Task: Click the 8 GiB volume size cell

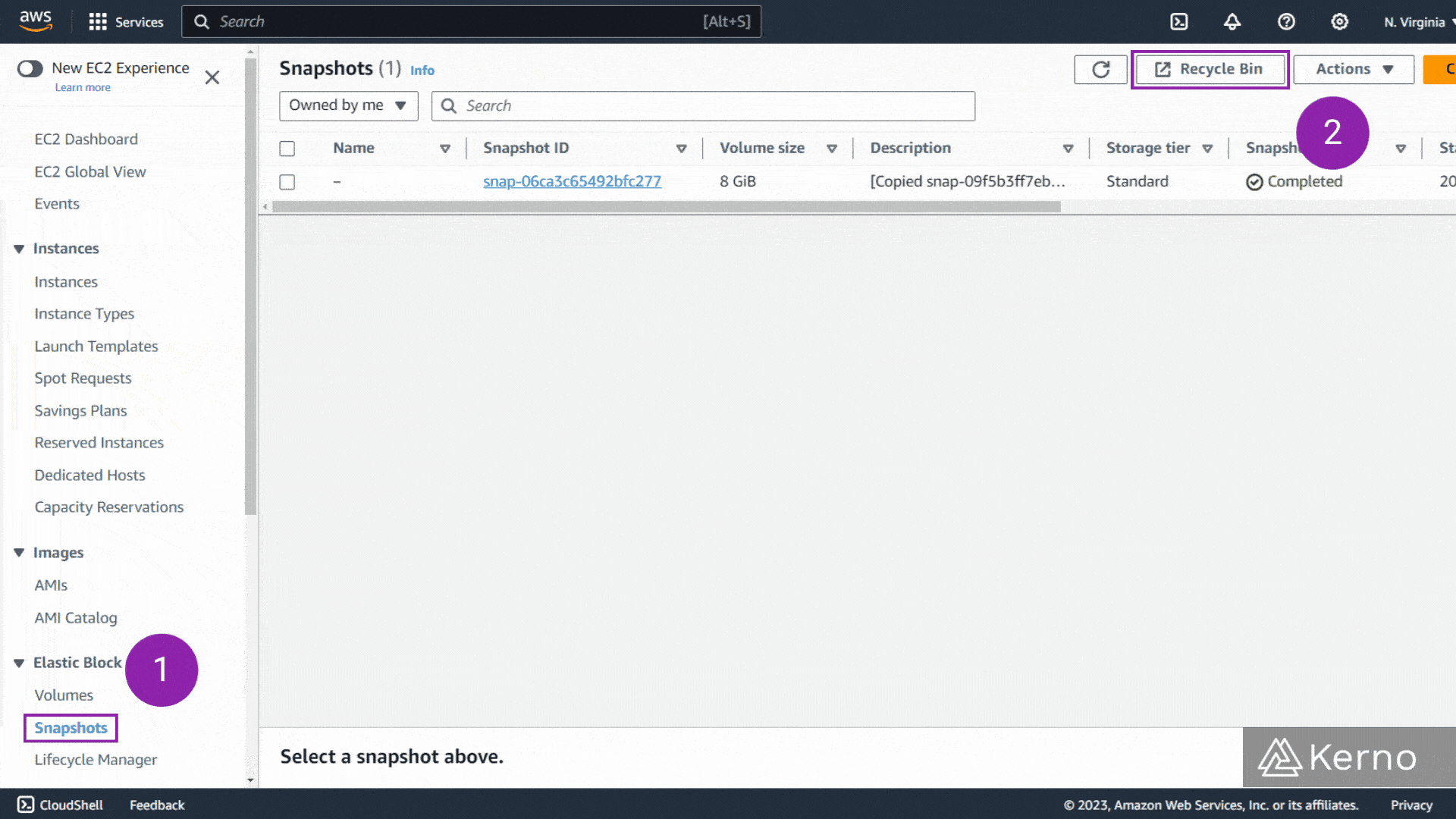Action: (738, 181)
